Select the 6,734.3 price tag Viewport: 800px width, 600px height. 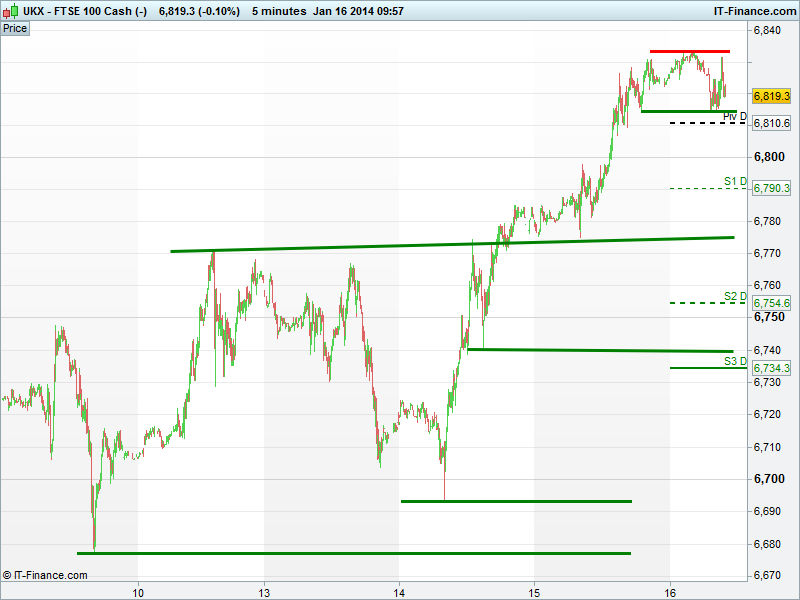pyautogui.click(x=771, y=368)
